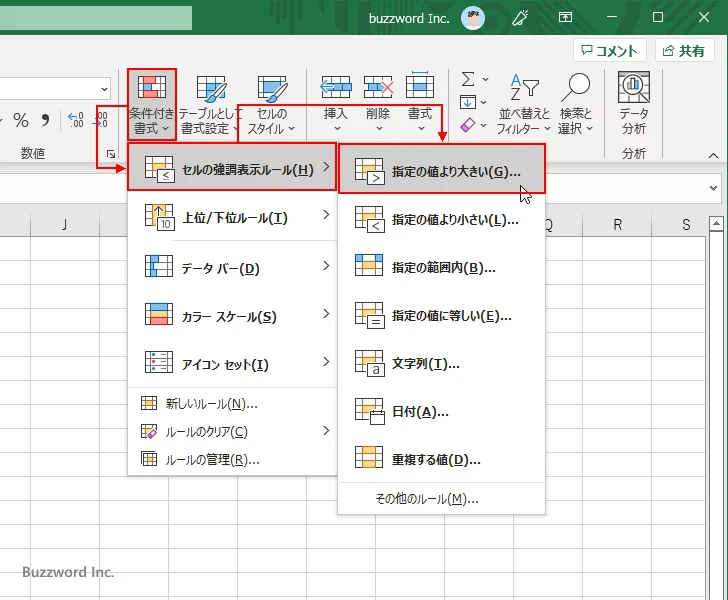
Task: Click the search box in title bar
Action: (96, 18)
